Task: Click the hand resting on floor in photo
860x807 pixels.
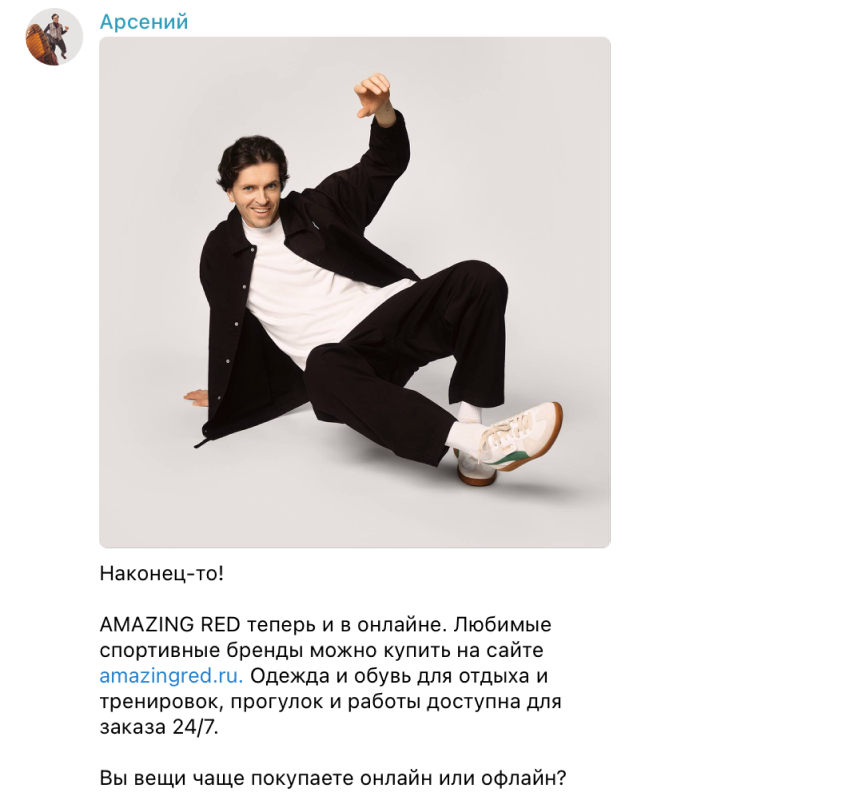Action: pyautogui.click(x=196, y=397)
